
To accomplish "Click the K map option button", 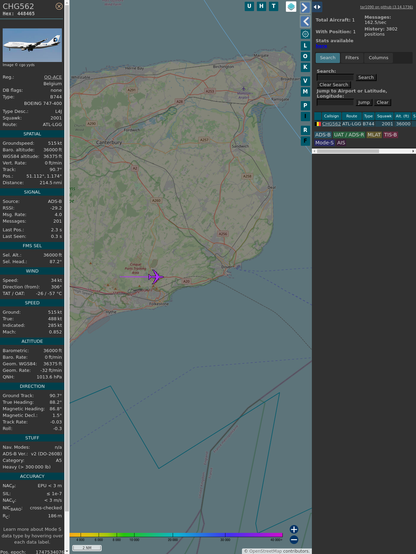I will coord(305,67).
